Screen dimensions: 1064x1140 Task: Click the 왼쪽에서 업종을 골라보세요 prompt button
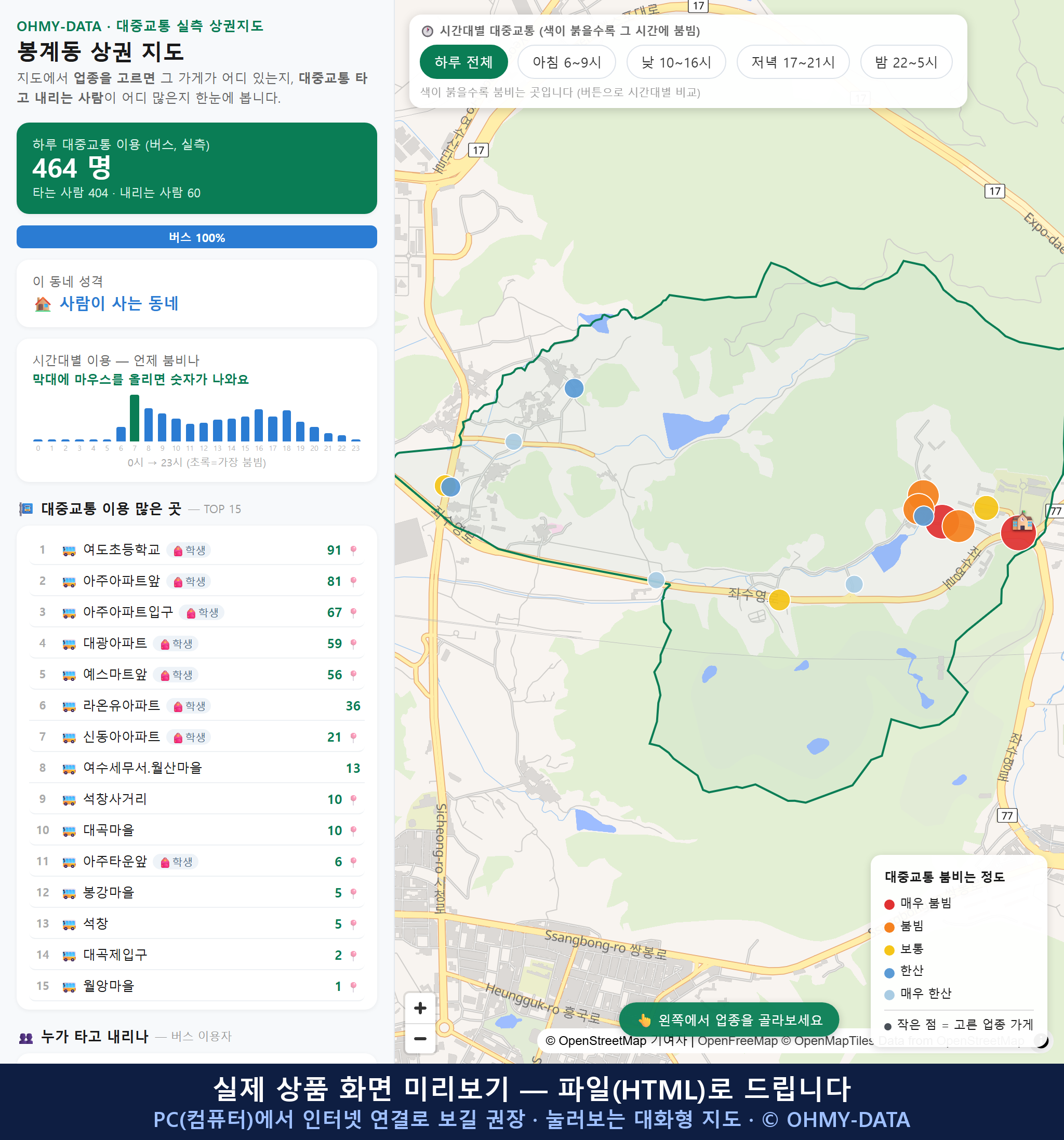tap(728, 1020)
